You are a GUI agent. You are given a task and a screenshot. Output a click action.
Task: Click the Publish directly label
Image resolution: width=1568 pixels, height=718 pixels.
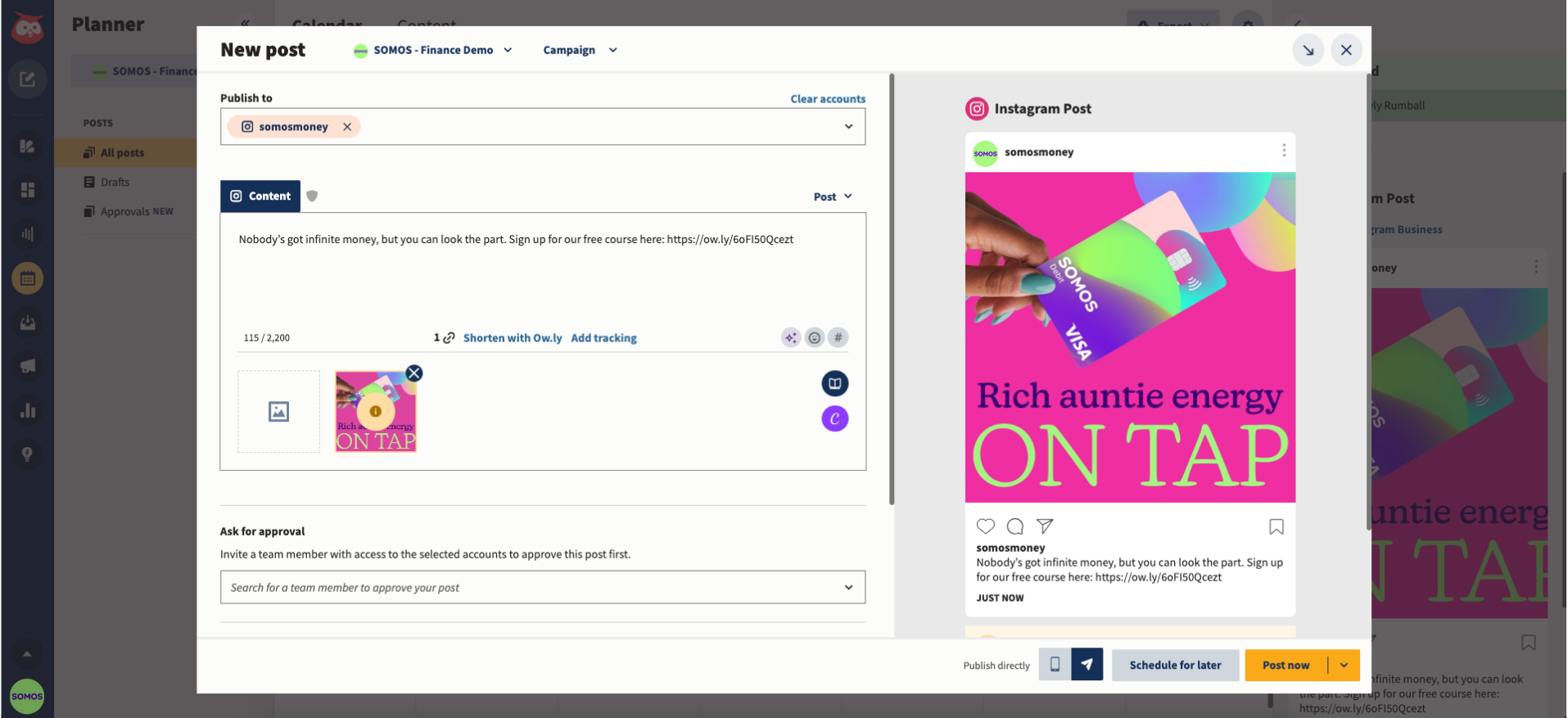996,666
